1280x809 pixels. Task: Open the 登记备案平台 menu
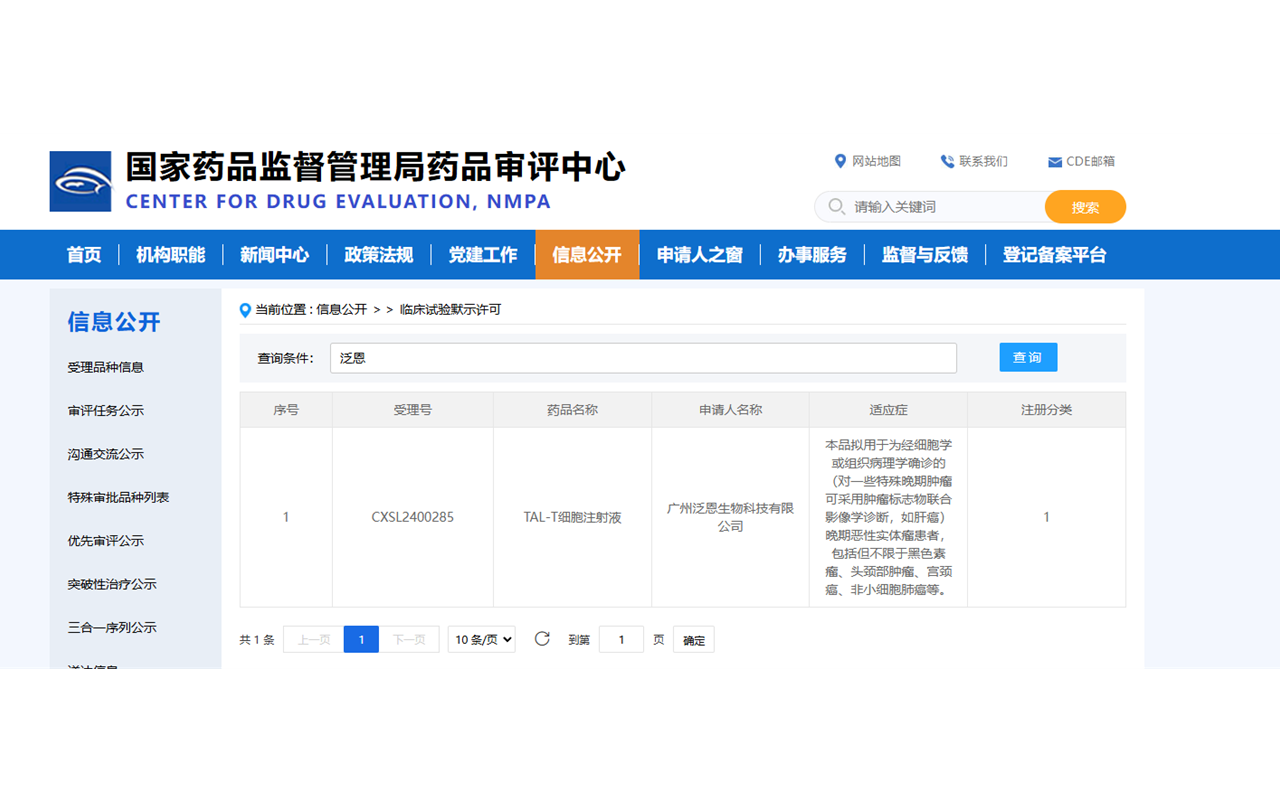click(1055, 255)
